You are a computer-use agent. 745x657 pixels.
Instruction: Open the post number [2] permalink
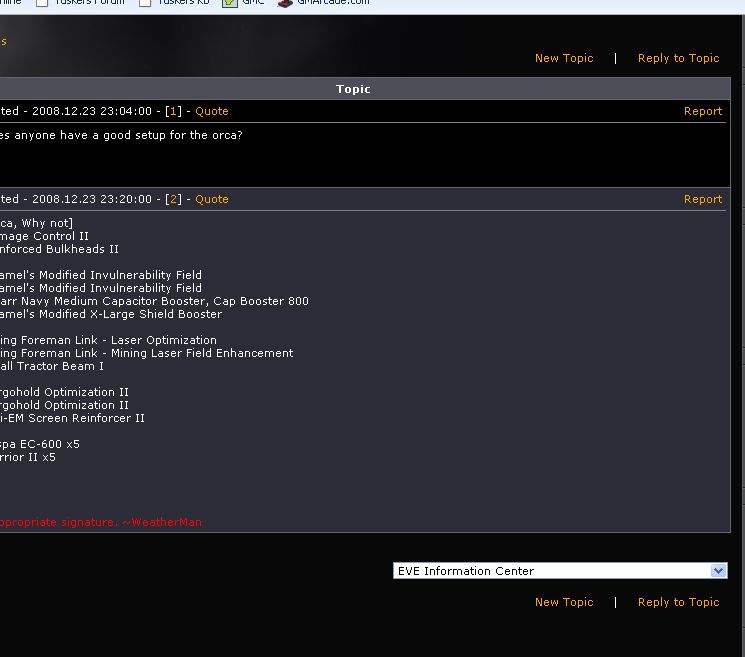[173, 199]
